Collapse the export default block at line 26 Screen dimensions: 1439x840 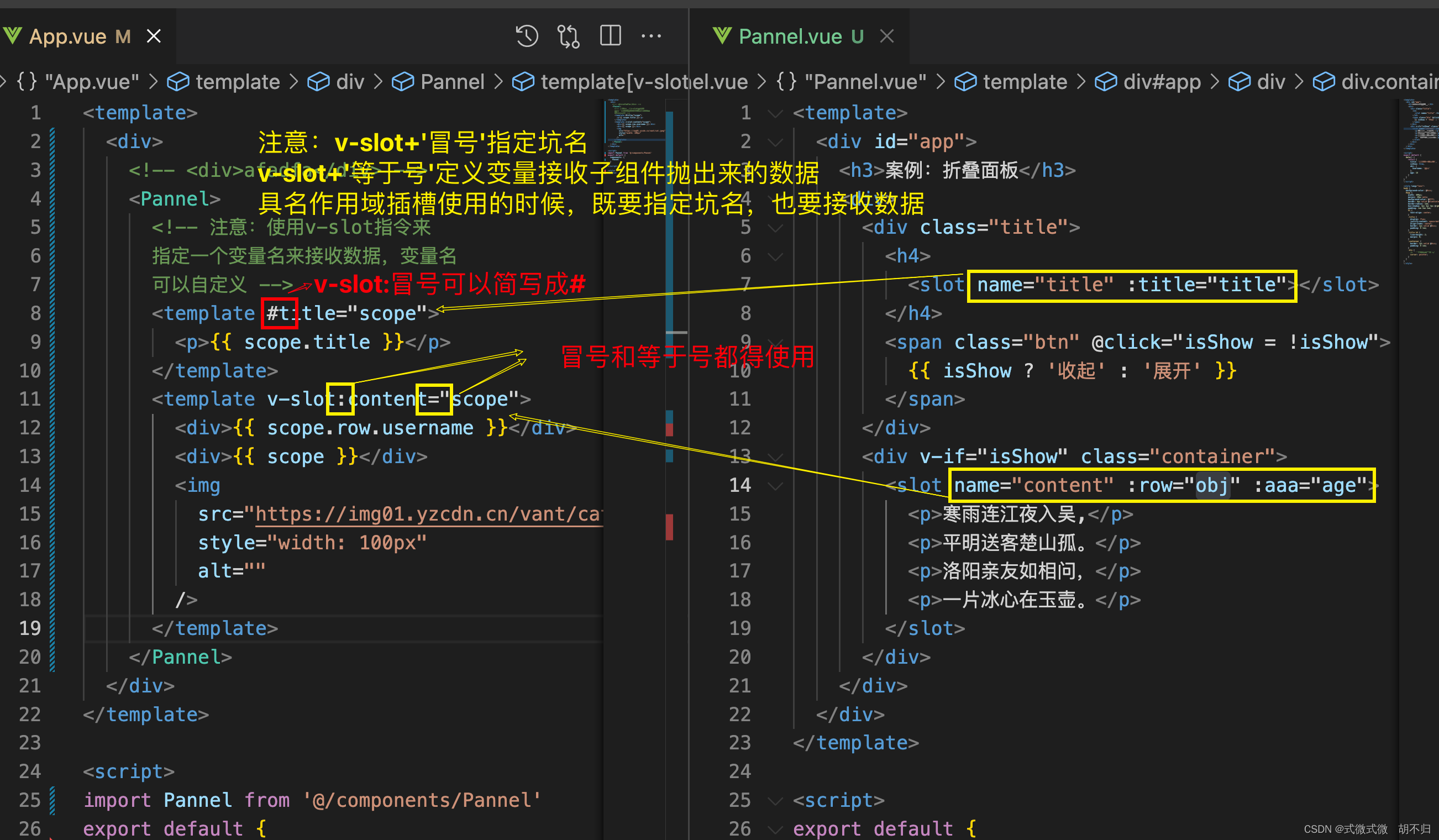(x=775, y=828)
